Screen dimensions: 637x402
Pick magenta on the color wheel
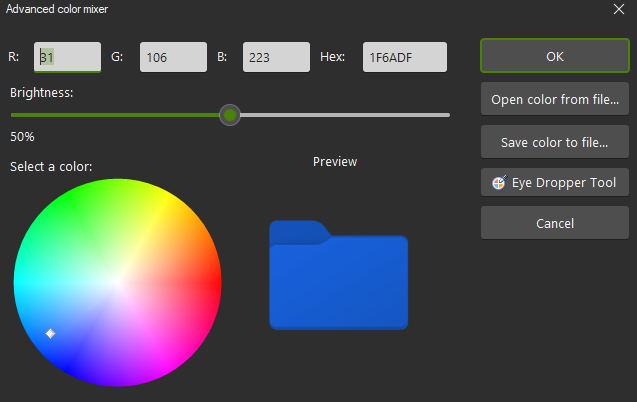click(x=165, y=364)
